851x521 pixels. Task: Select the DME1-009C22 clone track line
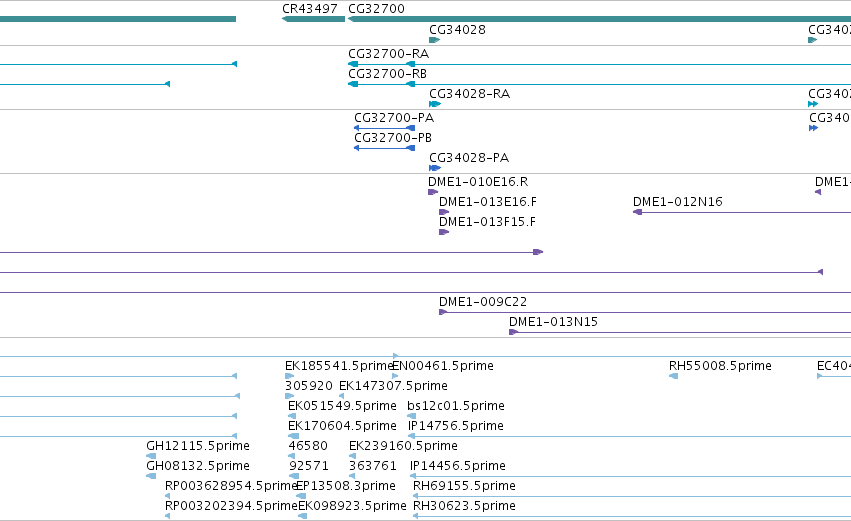click(x=645, y=312)
